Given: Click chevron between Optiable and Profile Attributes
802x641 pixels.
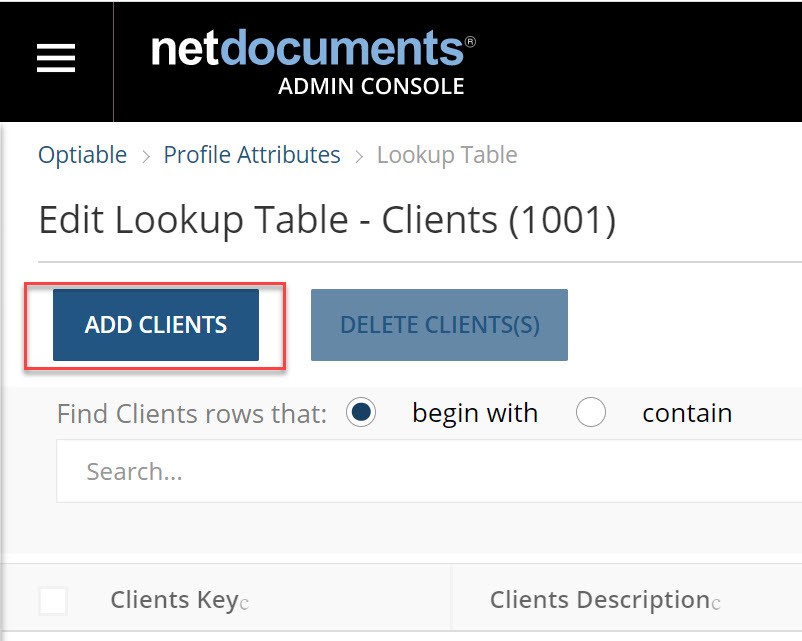Looking at the screenshot, I should click(x=146, y=157).
